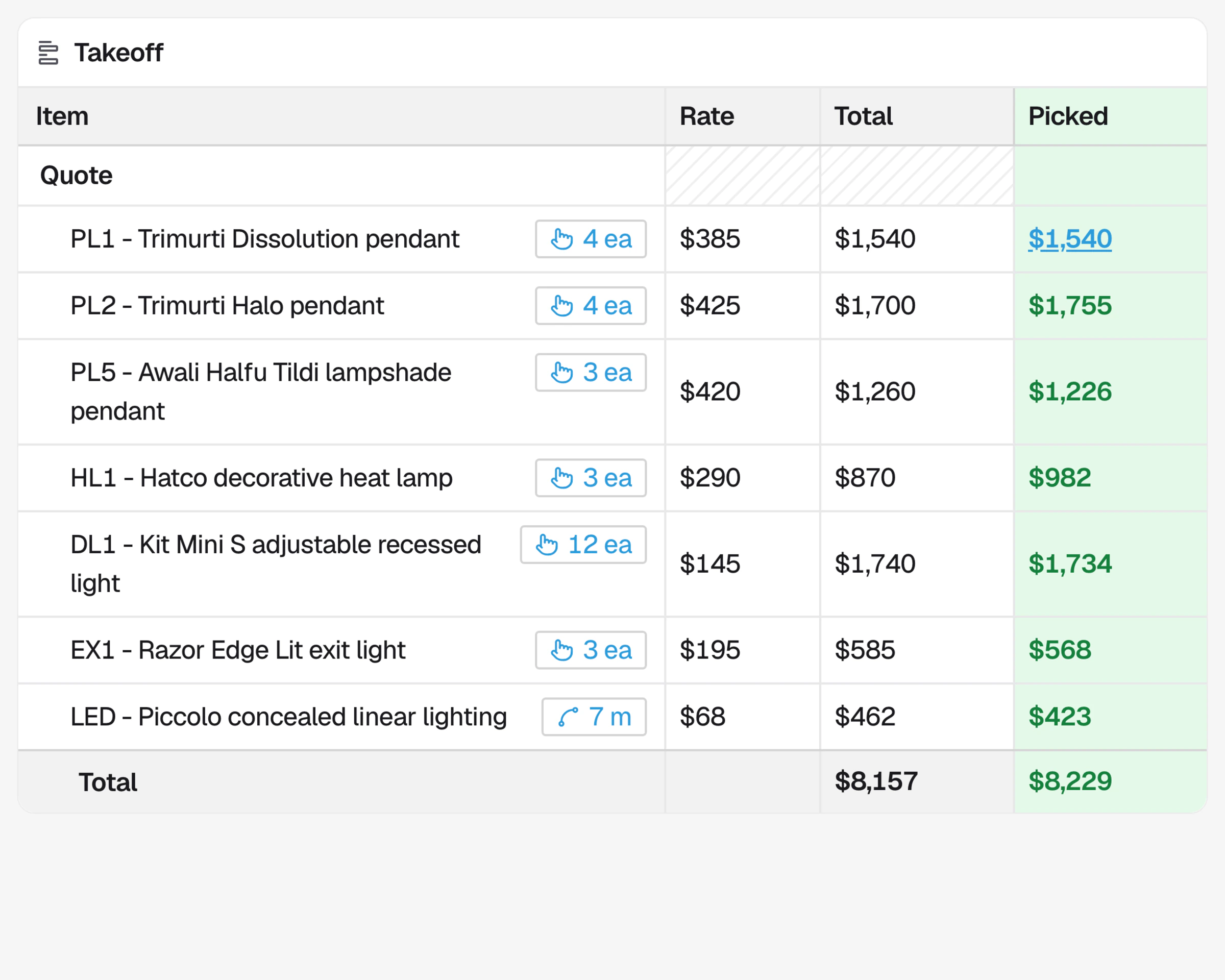This screenshot has height=980, width=1225.
Task: Click the $1,700 total cell
Action: [x=917, y=306]
